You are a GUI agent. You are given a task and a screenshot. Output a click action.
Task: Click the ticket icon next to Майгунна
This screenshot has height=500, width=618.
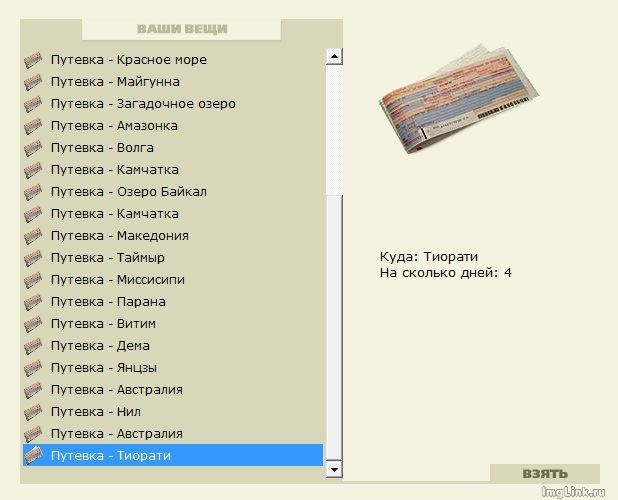pyautogui.click(x=34, y=82)
